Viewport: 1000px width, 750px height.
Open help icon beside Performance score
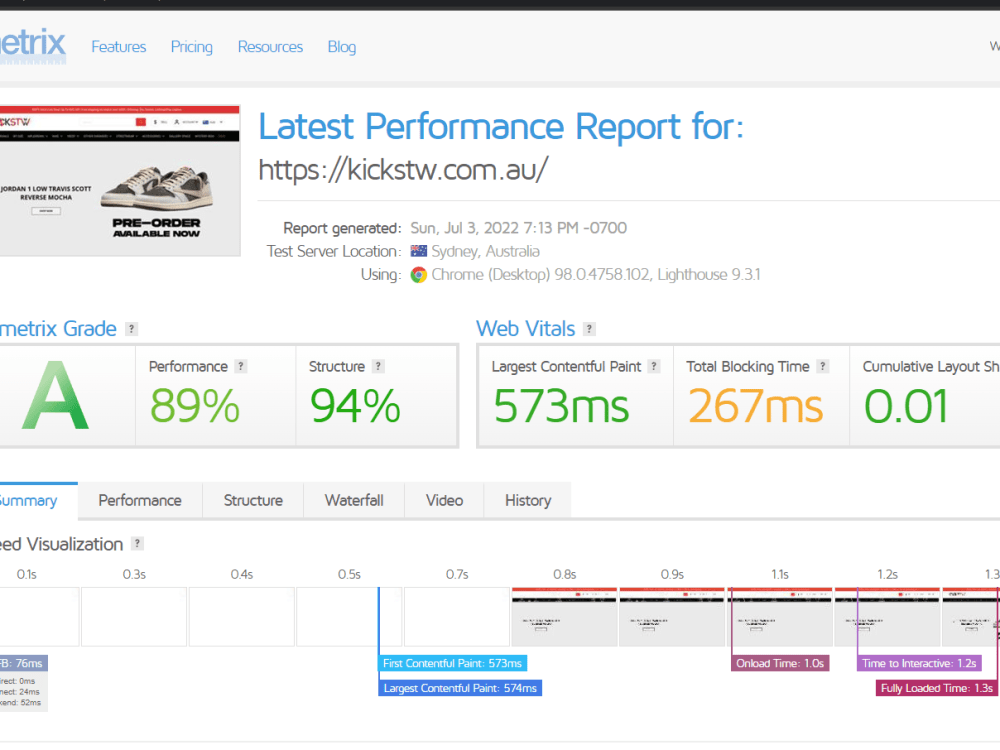(x=240, y=367)
